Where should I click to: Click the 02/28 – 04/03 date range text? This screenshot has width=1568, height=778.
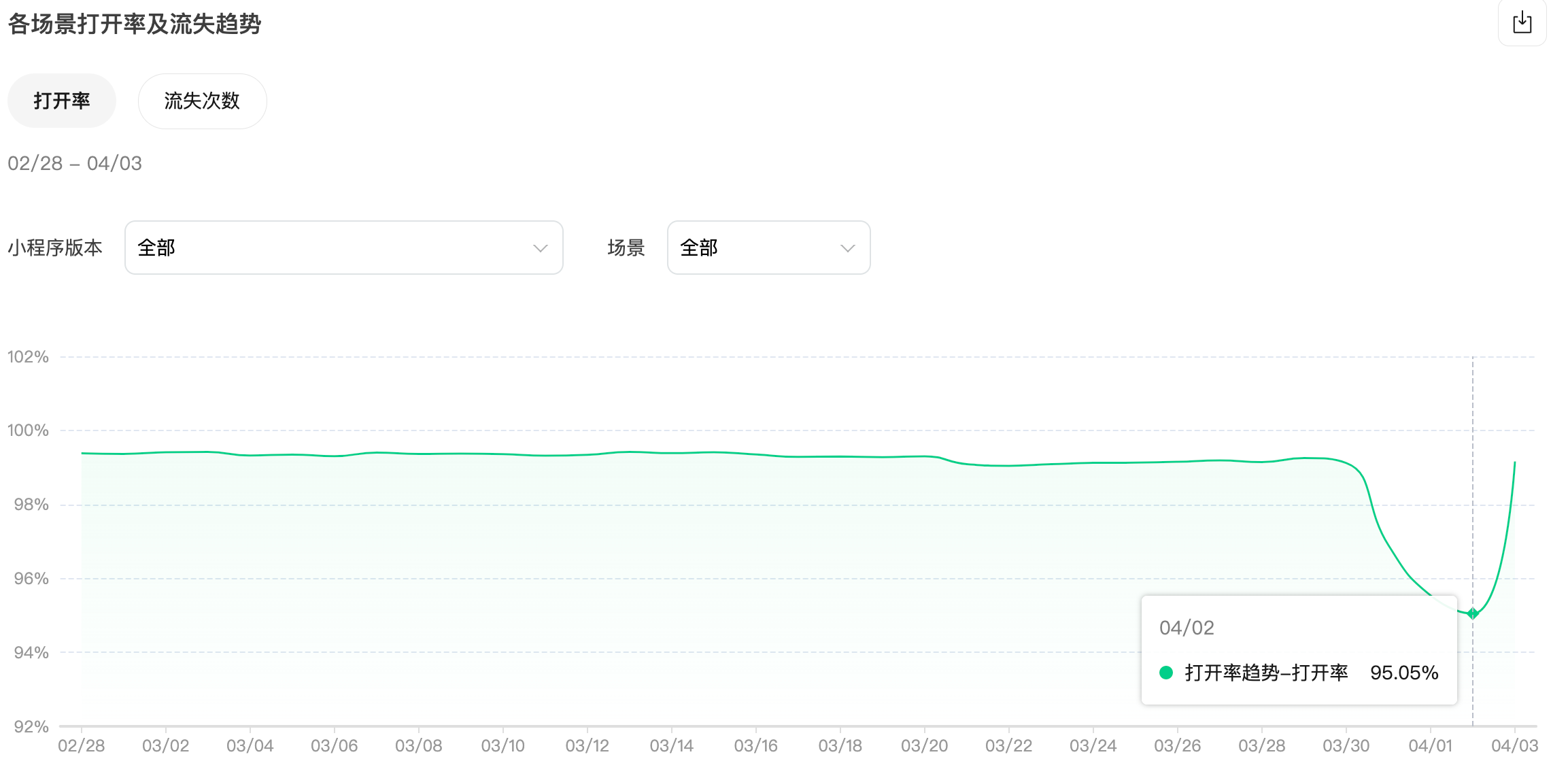75,163
